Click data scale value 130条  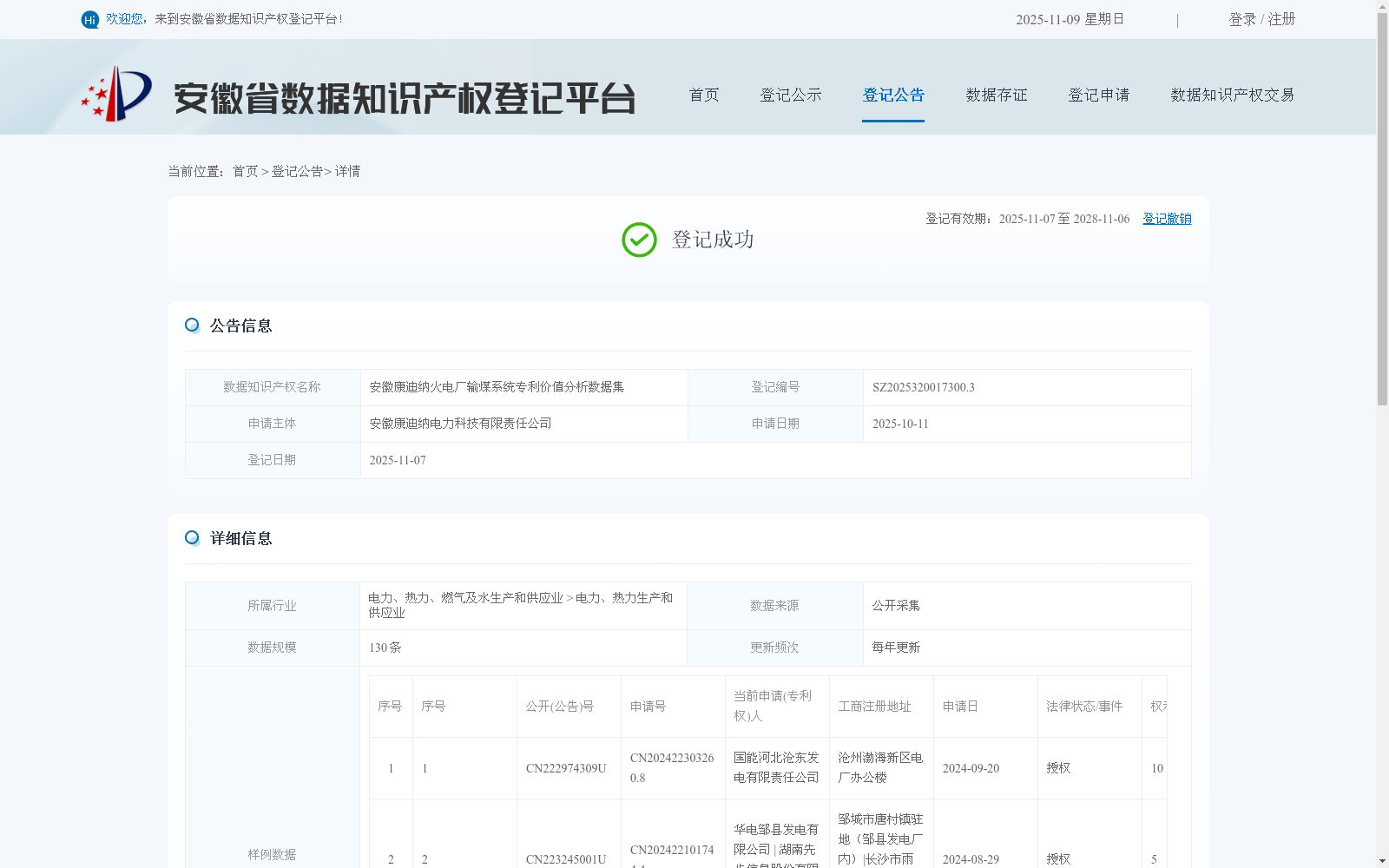(385, 648)
